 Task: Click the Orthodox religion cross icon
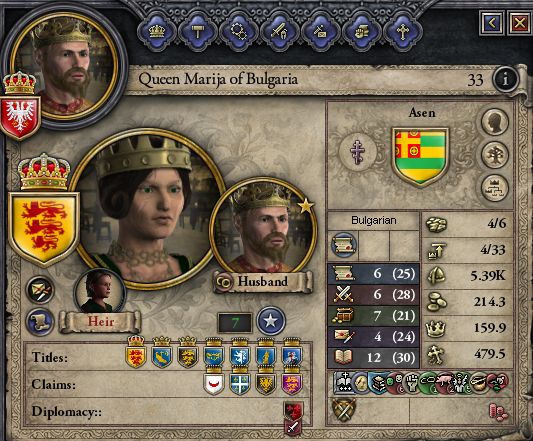(x=358, y=152)
